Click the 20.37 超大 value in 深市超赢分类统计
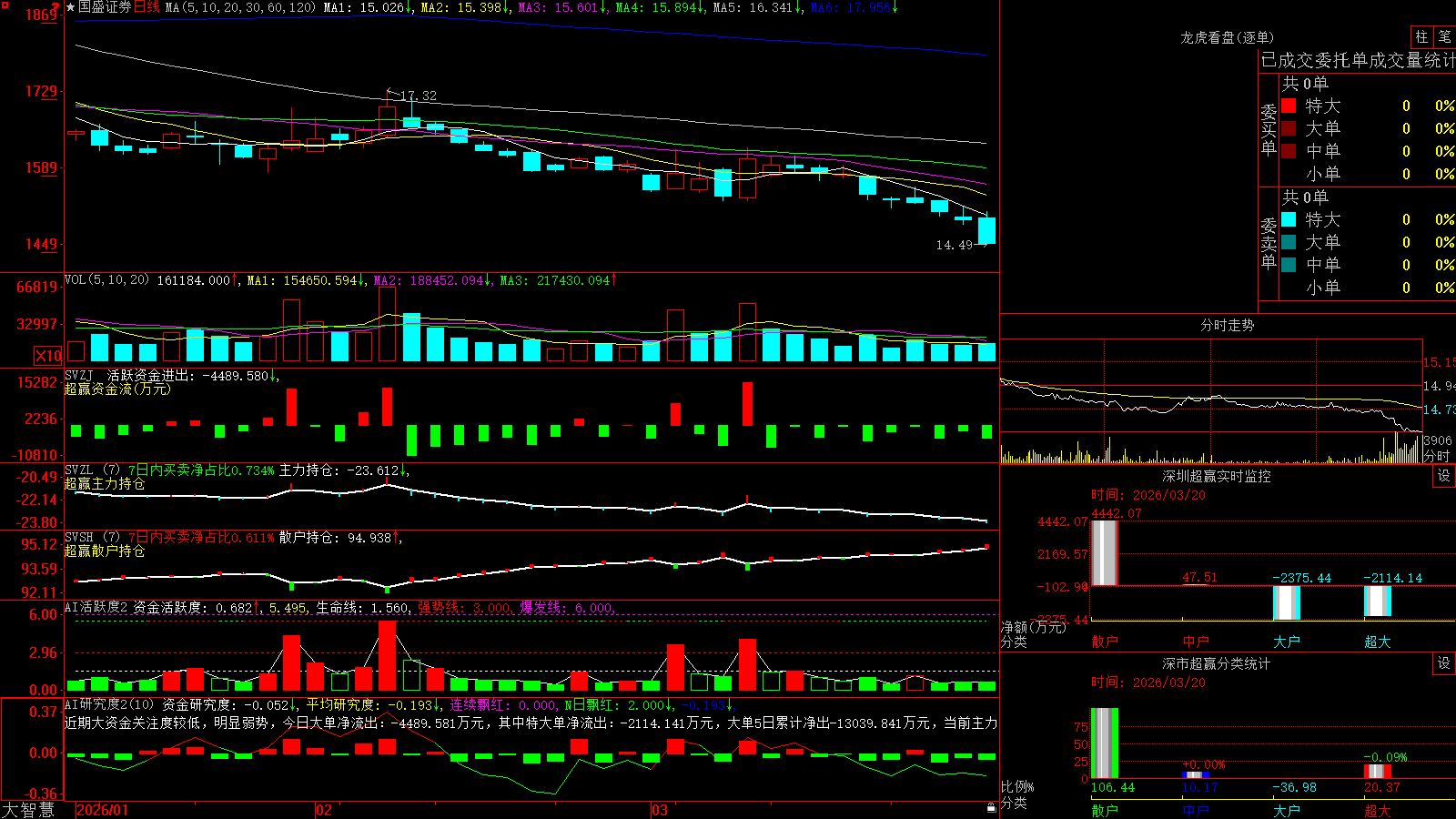Screen dimensions: 1456x819 tap(1381, 787)
